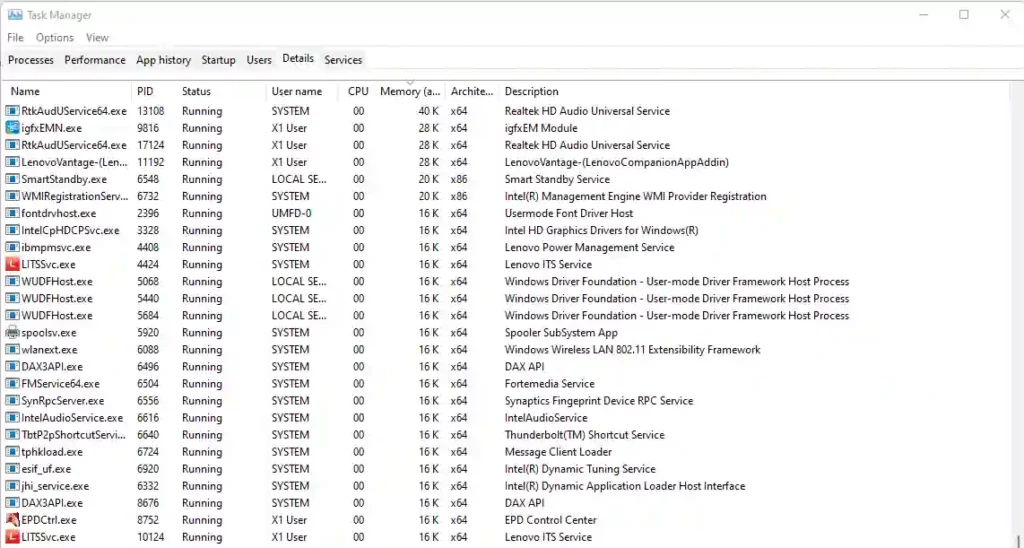Select the SmartStandby.exe process icon
This screenshot has width=1024, height=548.
click(12, 179)
